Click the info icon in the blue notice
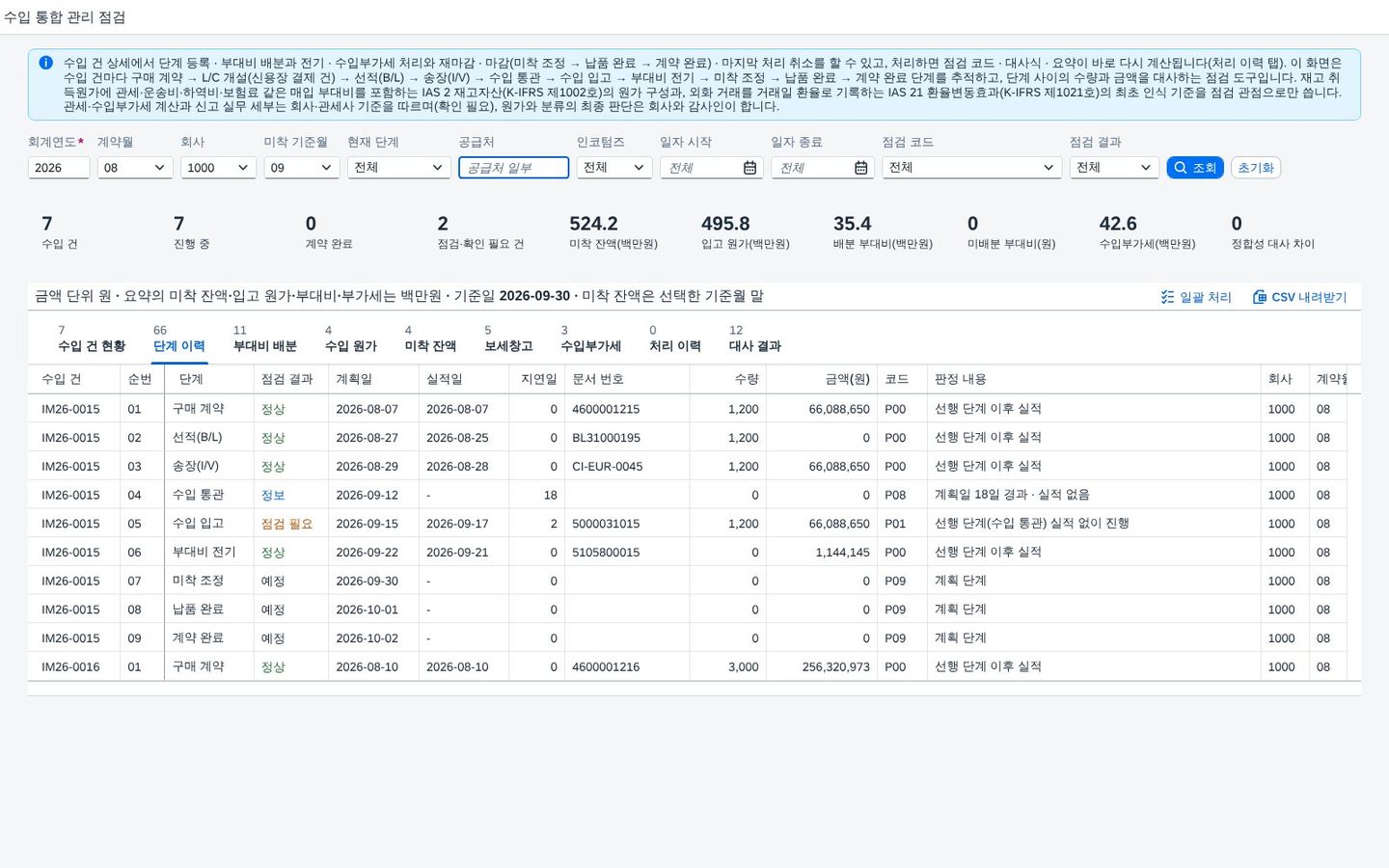 pos(45,63)
